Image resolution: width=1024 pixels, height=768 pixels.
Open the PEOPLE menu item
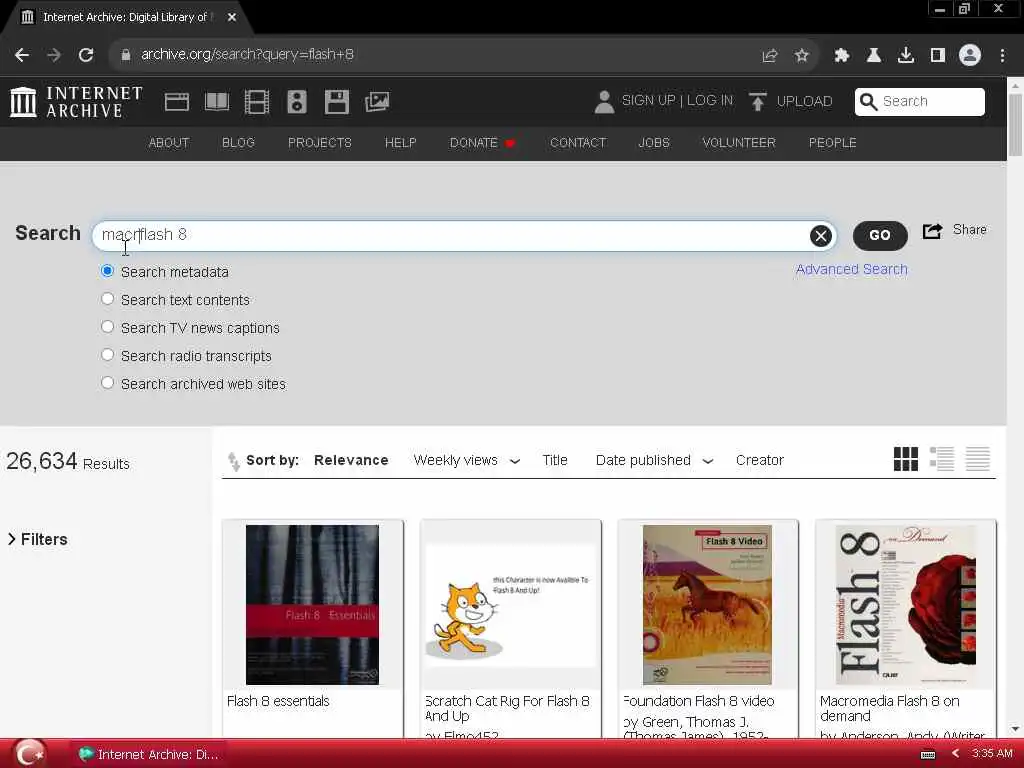pos(833,143)
